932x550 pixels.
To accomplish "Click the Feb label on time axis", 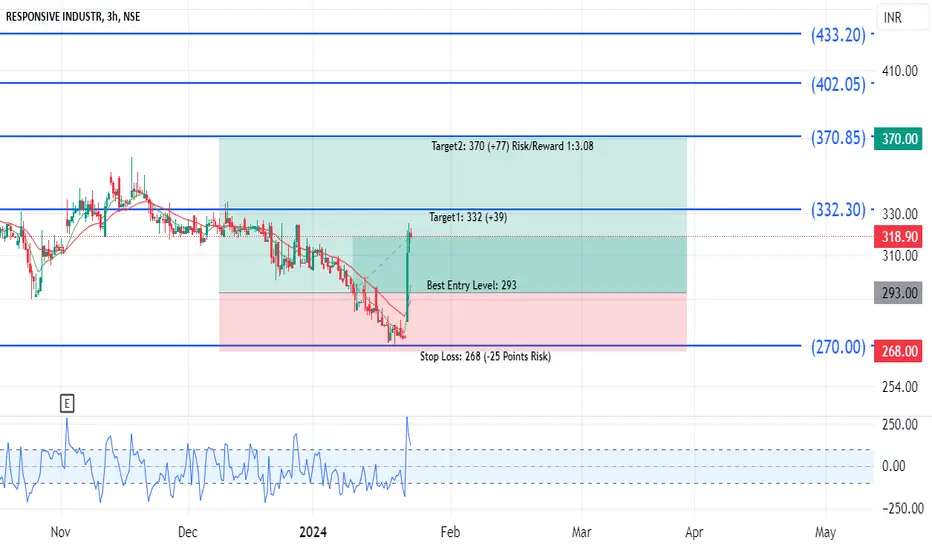I will click(450, 532).
